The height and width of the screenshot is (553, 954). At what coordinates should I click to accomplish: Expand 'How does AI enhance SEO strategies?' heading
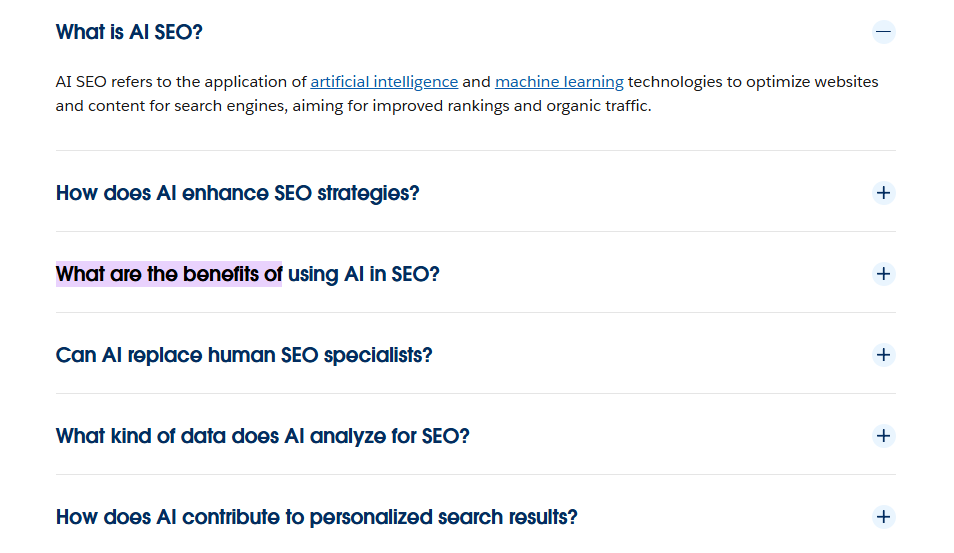(237, 193)
